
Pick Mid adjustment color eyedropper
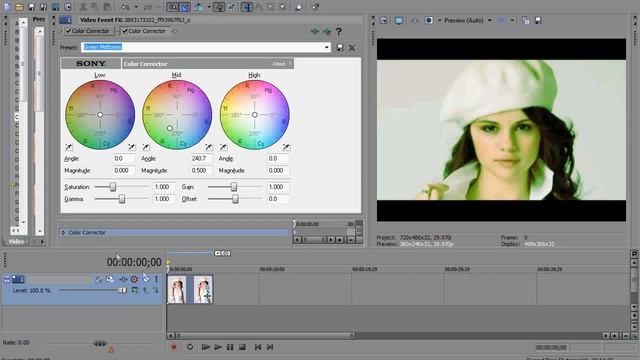(209, 147)
